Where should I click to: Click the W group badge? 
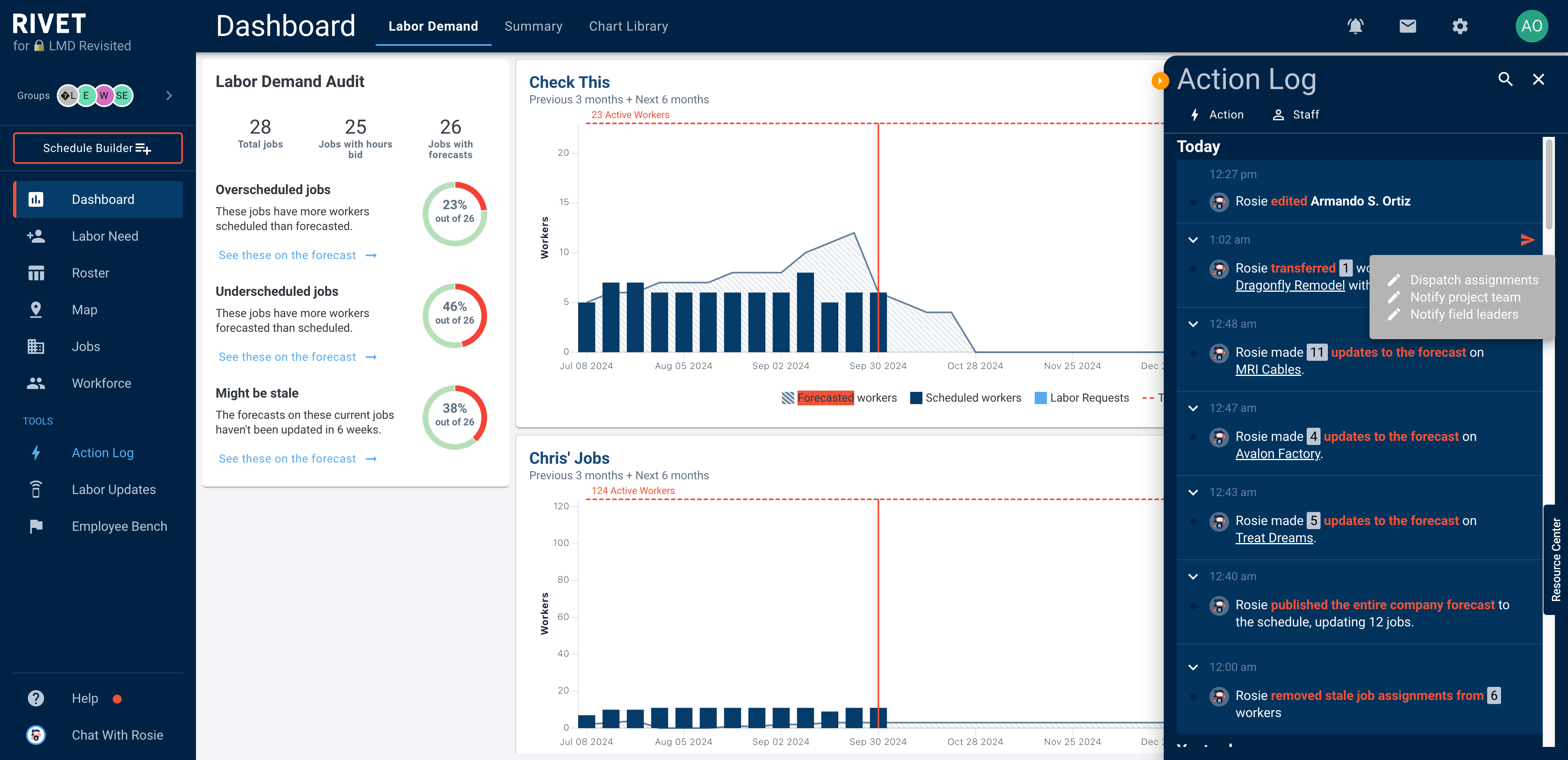[x=104, y=96]
